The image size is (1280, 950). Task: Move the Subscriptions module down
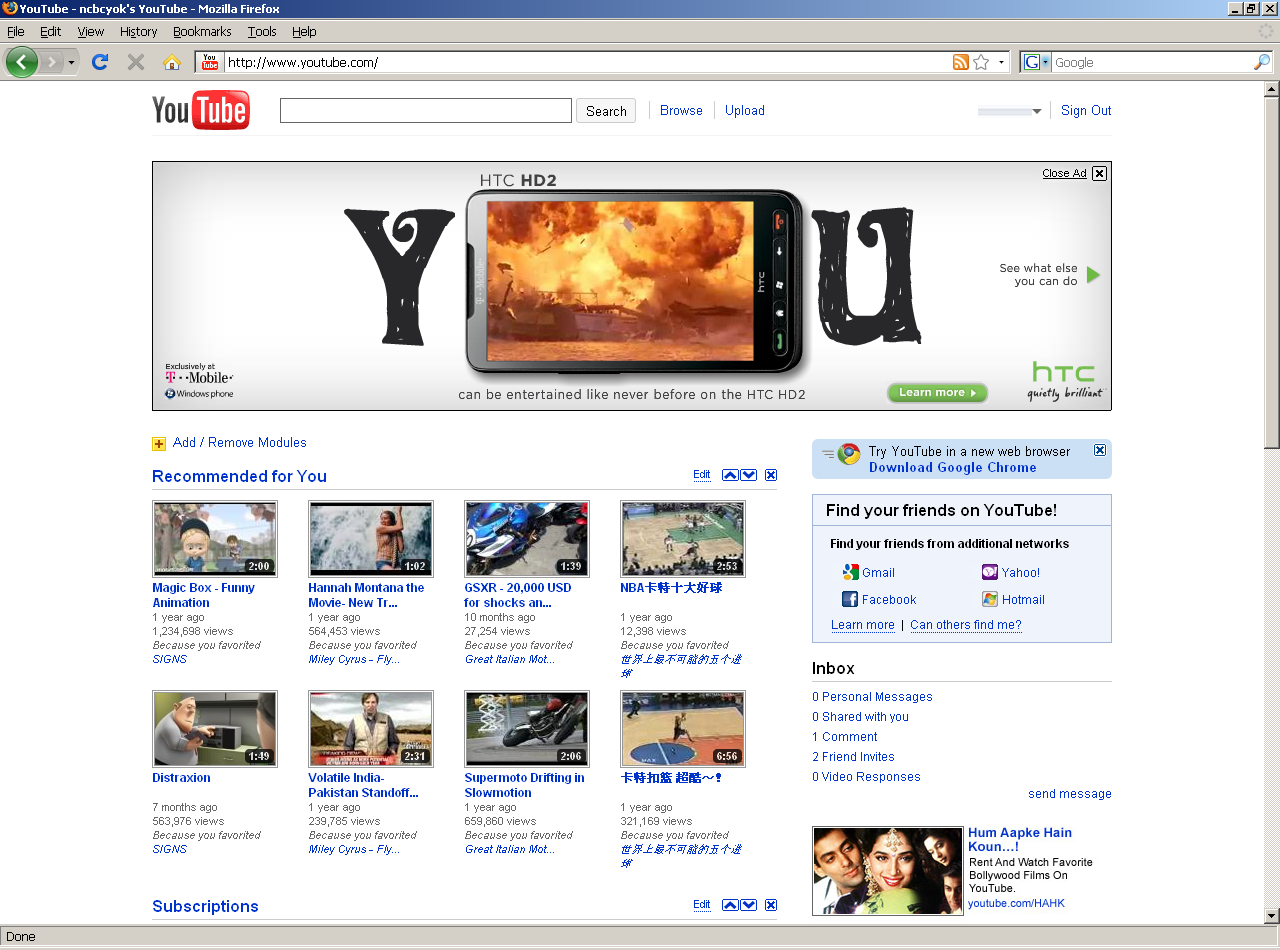pyautogui.click(x=748, y=905)
